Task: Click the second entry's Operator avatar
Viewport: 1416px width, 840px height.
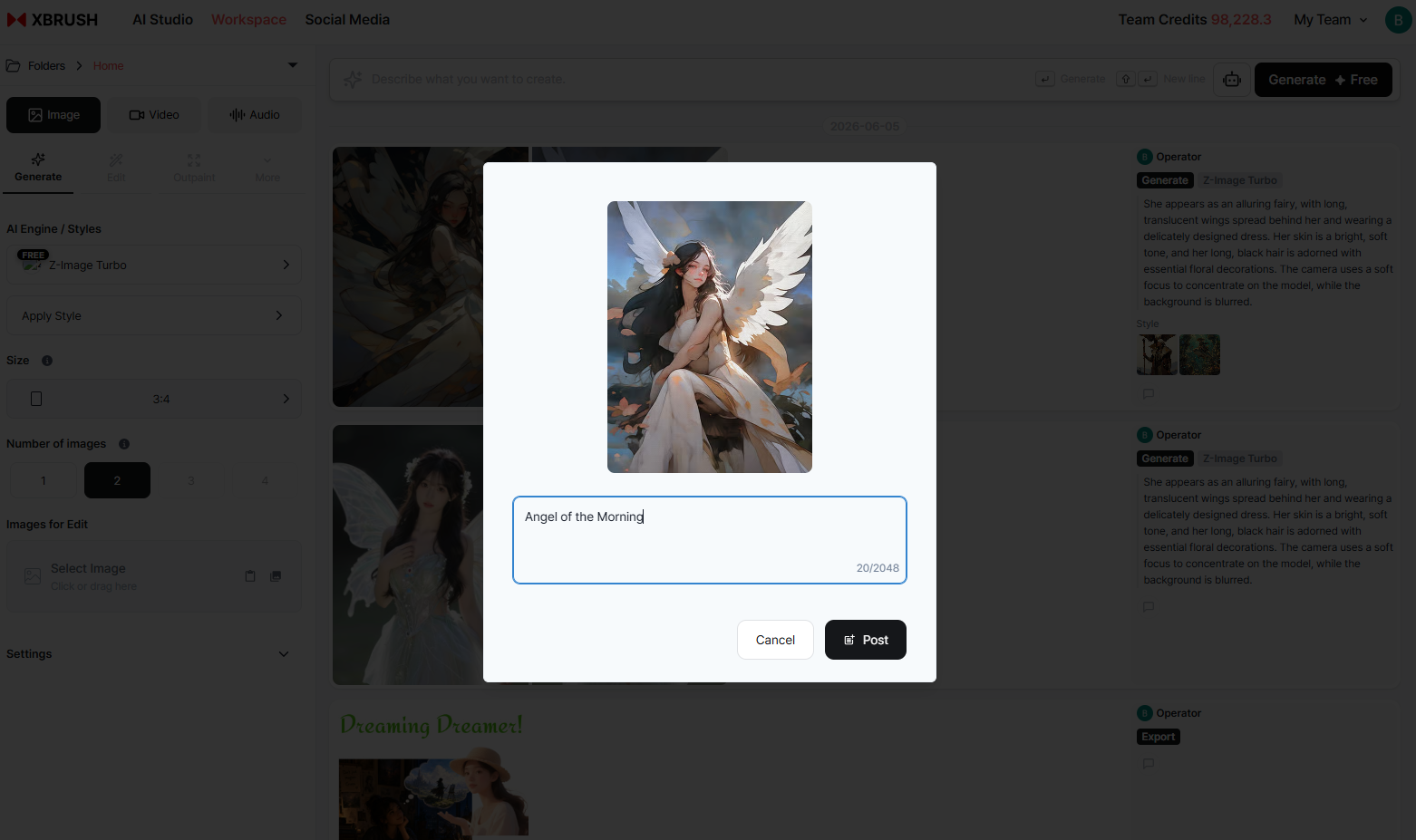Action: coord(1145,435)
